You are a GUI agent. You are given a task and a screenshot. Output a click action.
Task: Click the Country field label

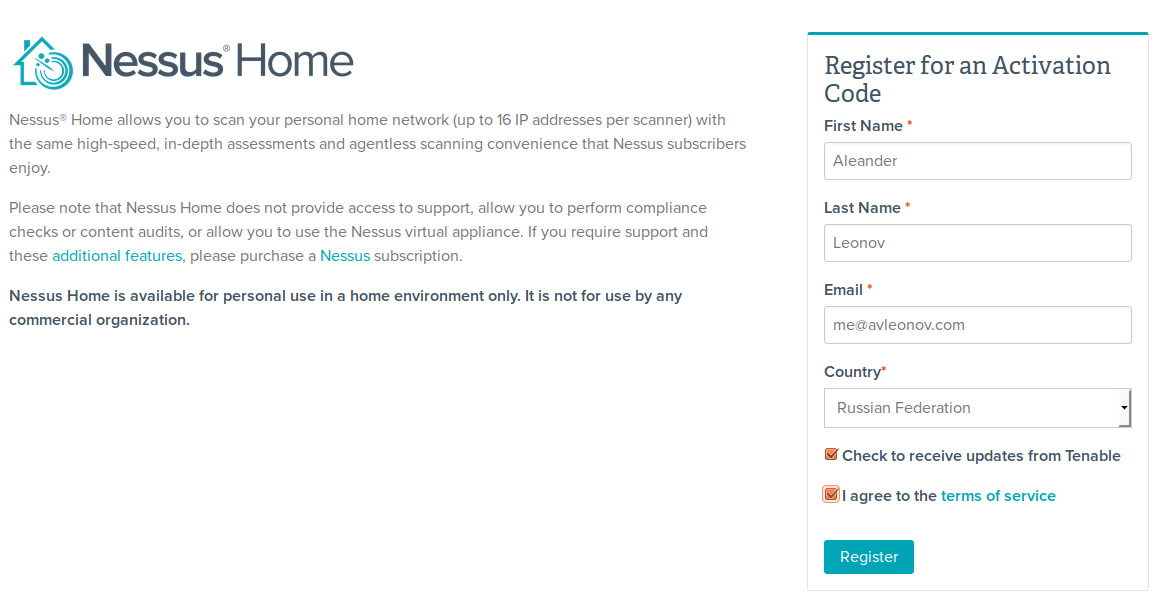coord(852,372)
